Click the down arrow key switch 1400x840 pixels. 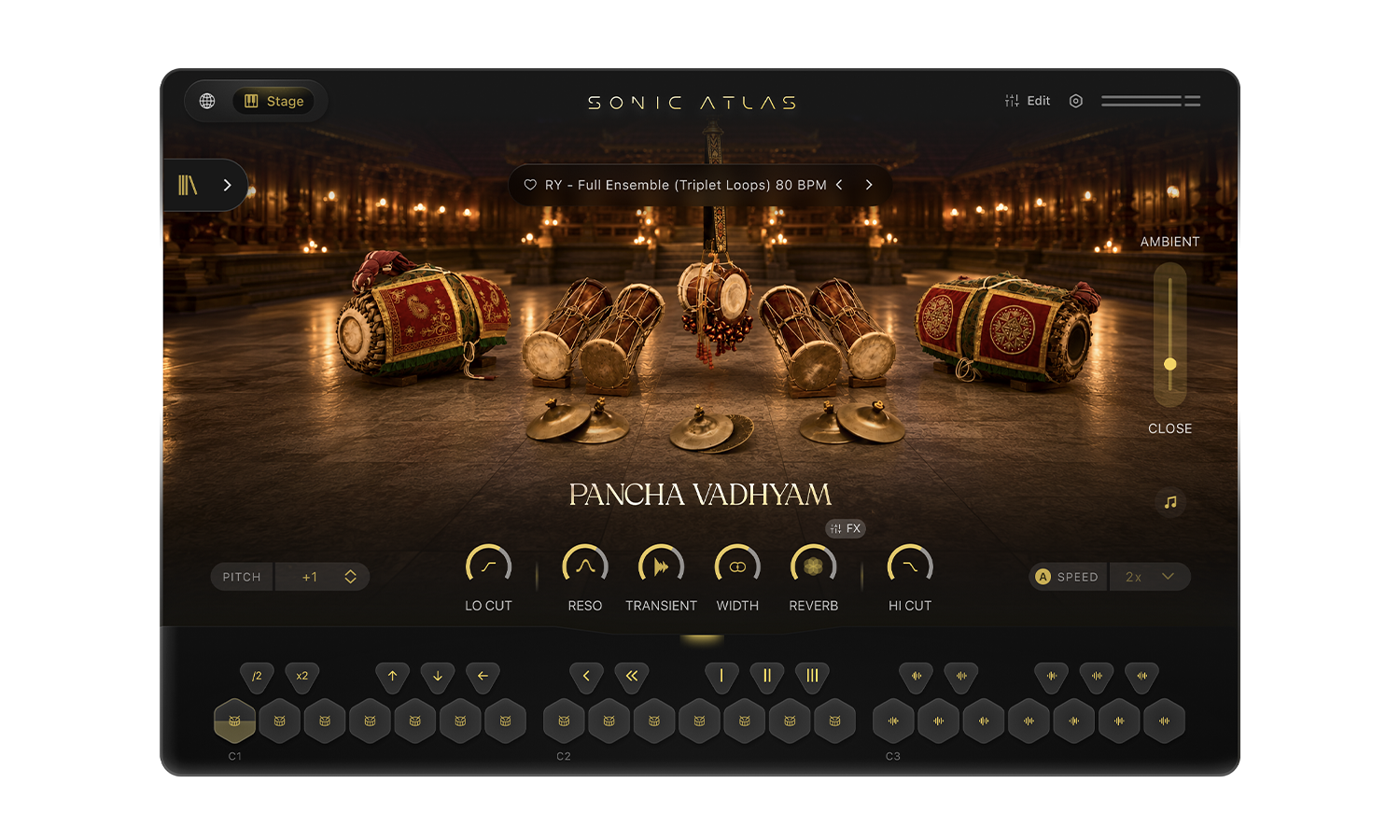[x=438, y=676]
